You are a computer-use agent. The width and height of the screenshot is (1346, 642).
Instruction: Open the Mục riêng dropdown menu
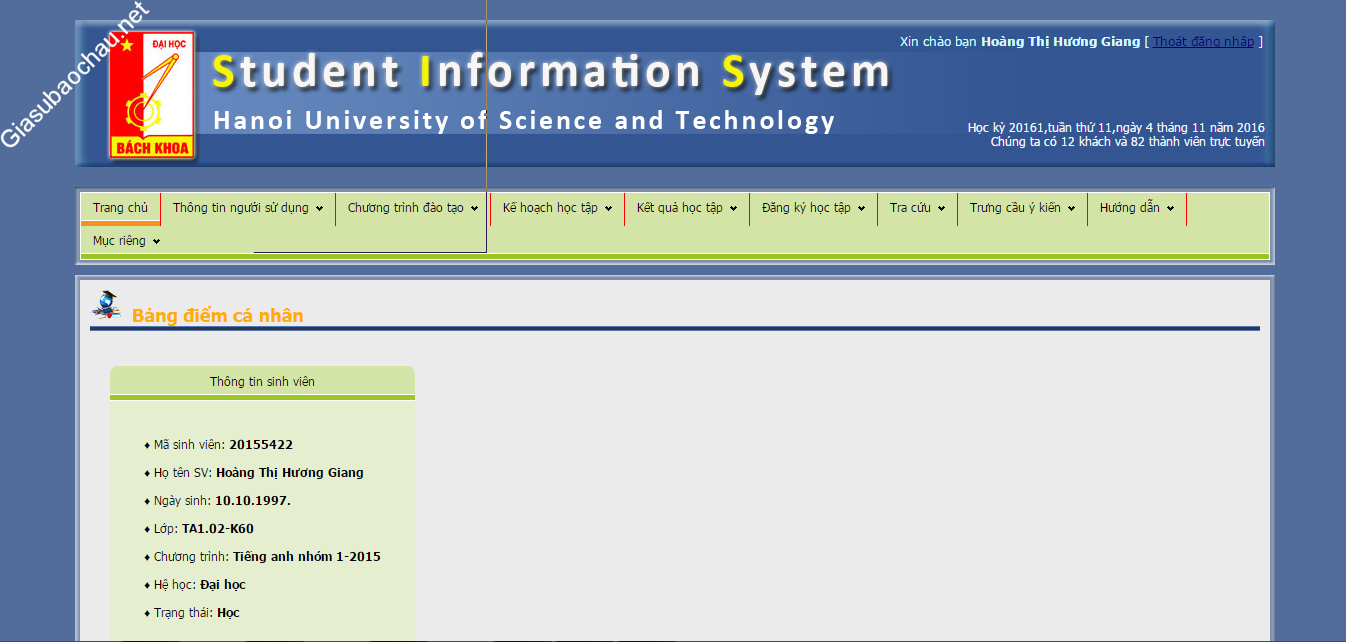coord(125,241)
